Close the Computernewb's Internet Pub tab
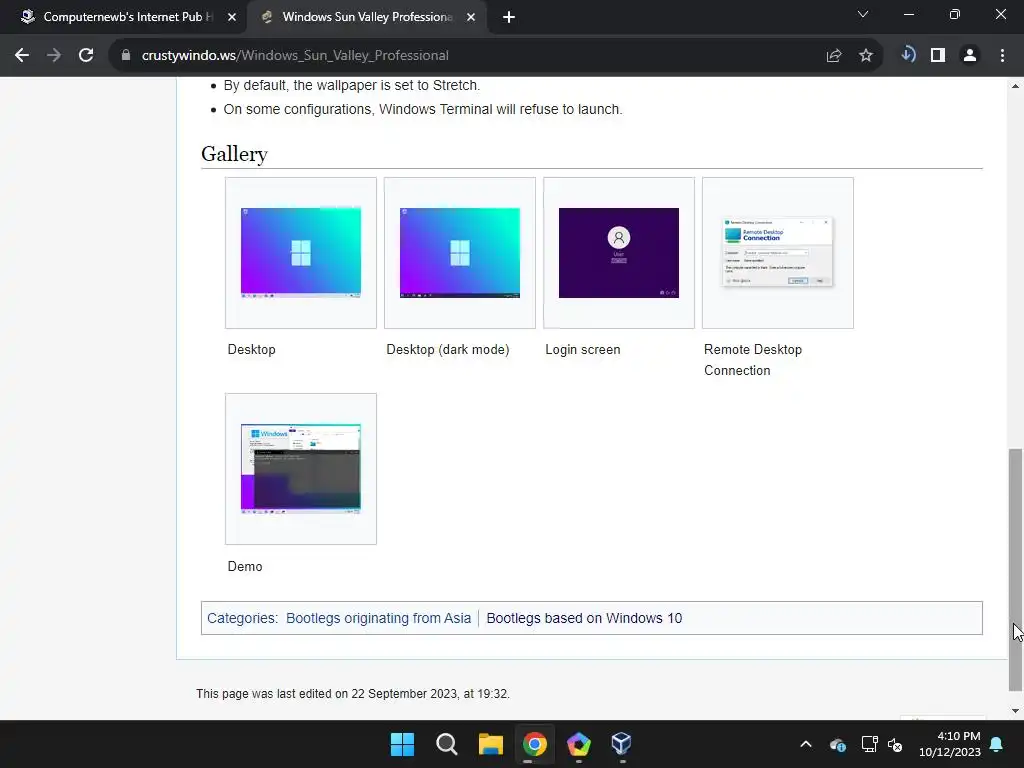1024x768 pixels. (232, 18)
